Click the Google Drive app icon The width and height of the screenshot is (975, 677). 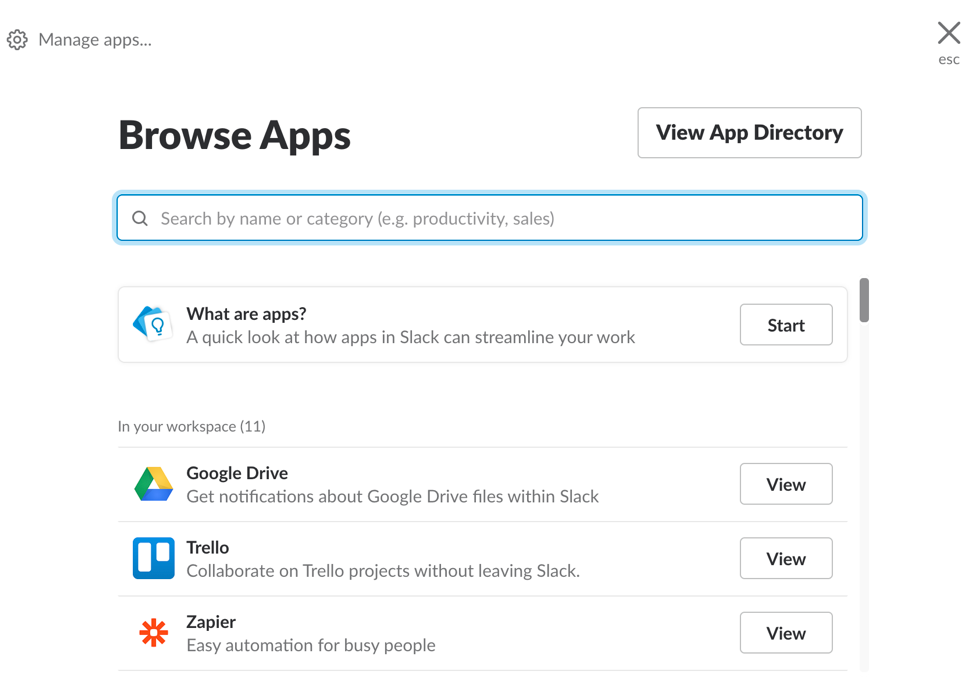153,485
